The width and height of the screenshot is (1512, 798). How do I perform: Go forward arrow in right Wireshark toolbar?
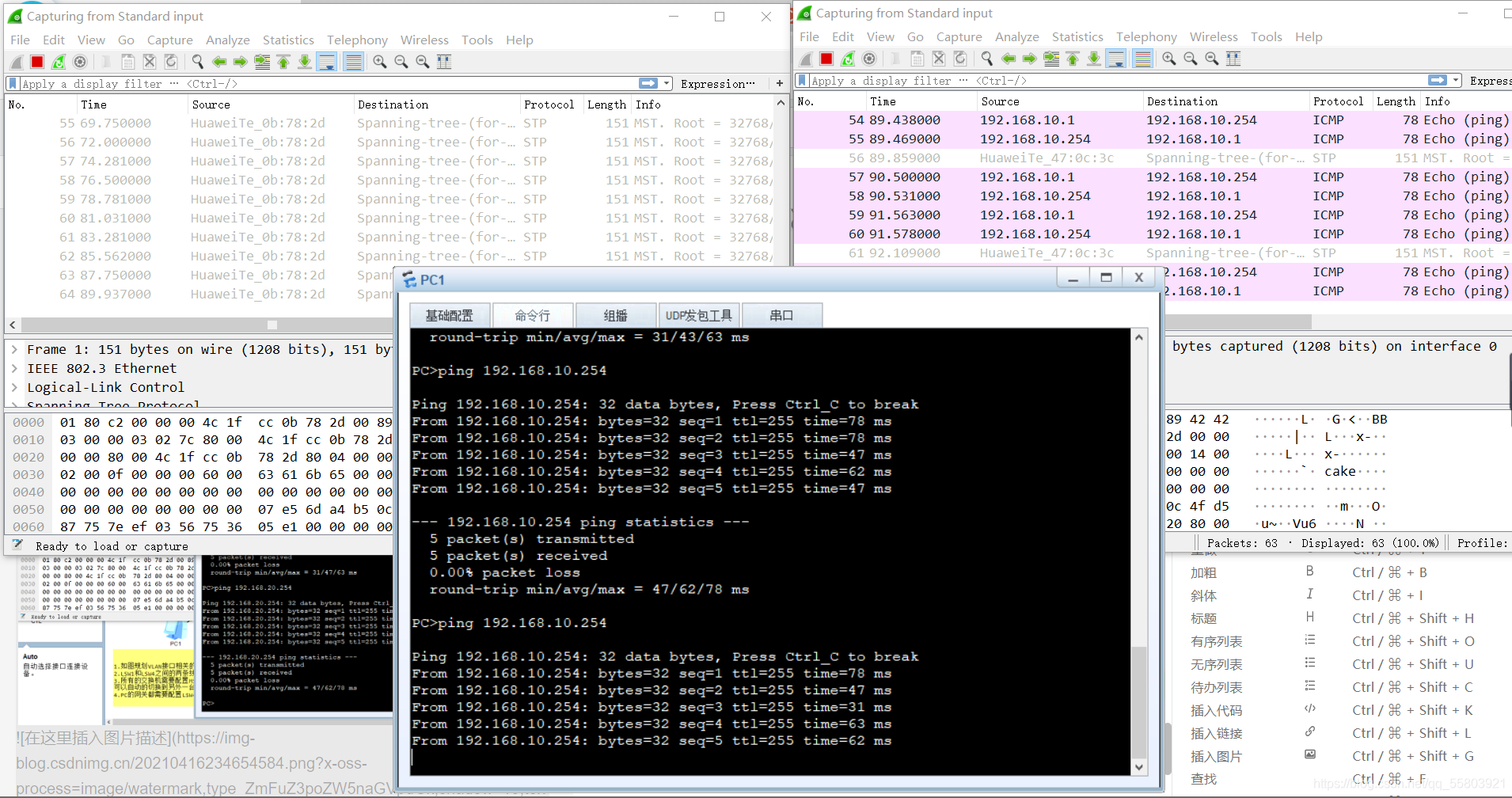click(1030, 59)
